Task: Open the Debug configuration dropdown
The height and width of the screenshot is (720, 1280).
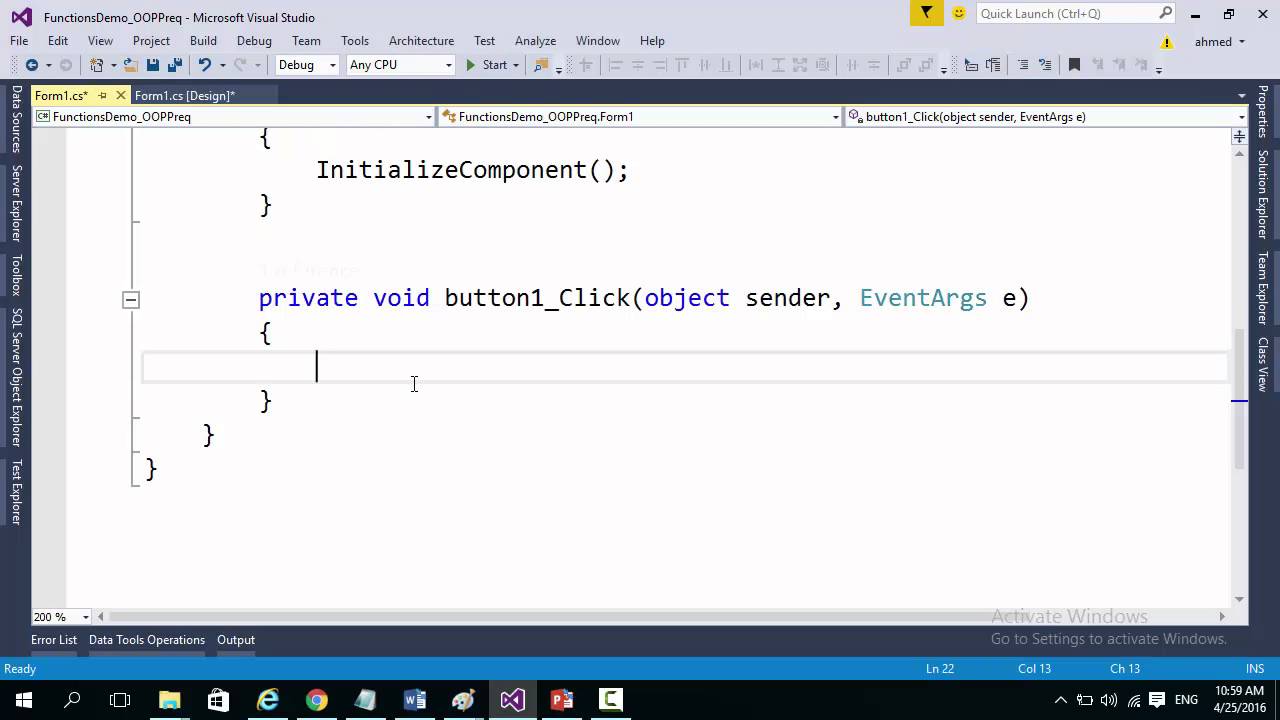Action: 308,65
